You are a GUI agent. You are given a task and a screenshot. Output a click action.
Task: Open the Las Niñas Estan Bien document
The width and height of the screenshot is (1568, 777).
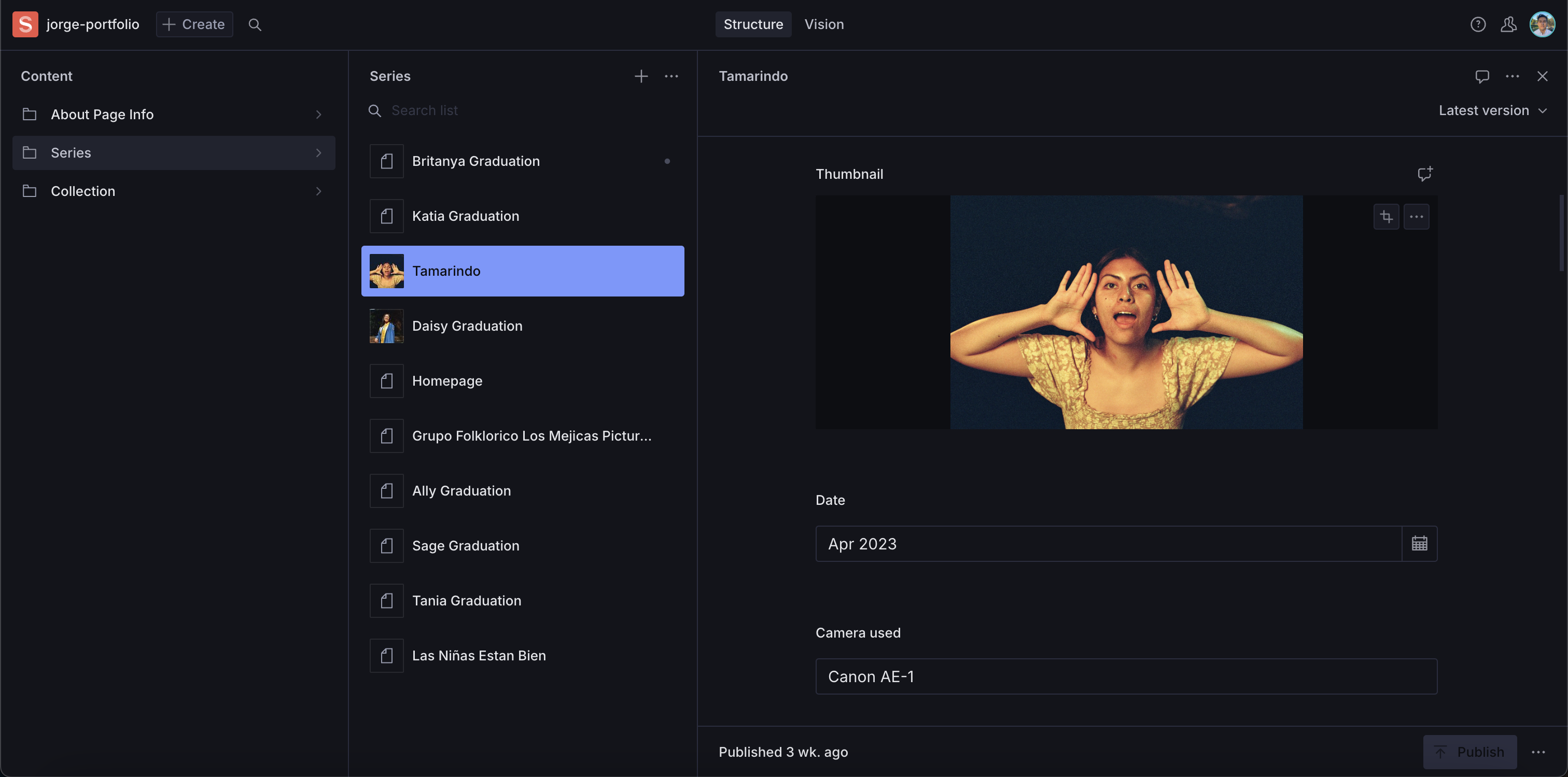pos(523,656)
